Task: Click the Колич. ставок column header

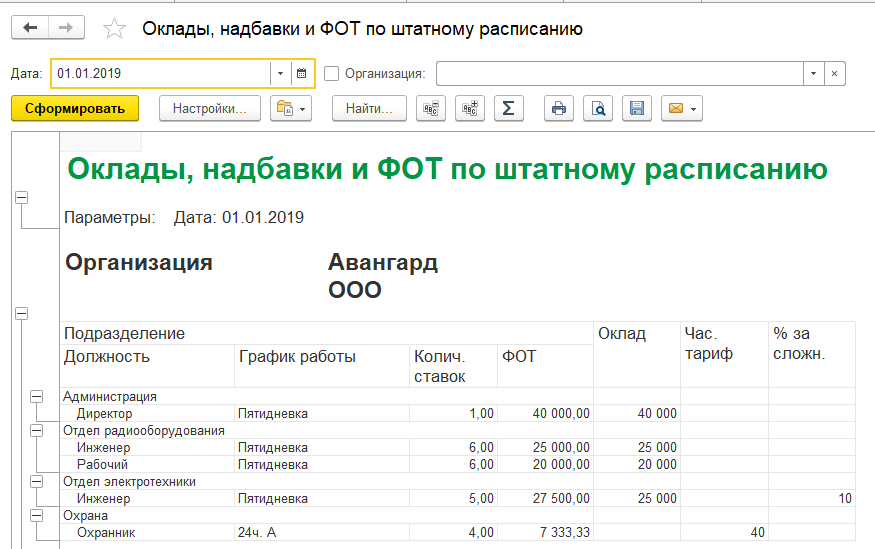Action: (x=453, y=365)
